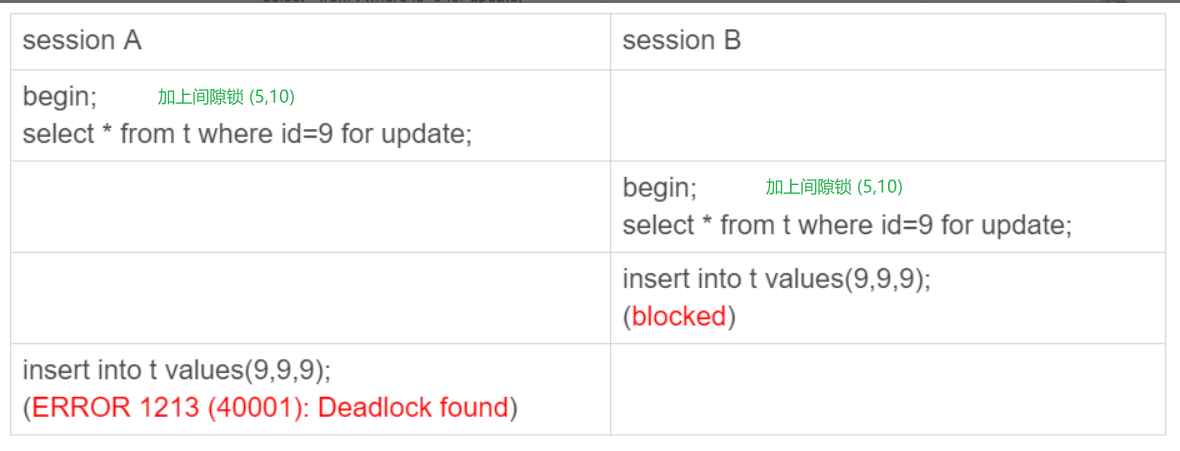Click empty session A cell beside session B's select

(x=310, y=206)
